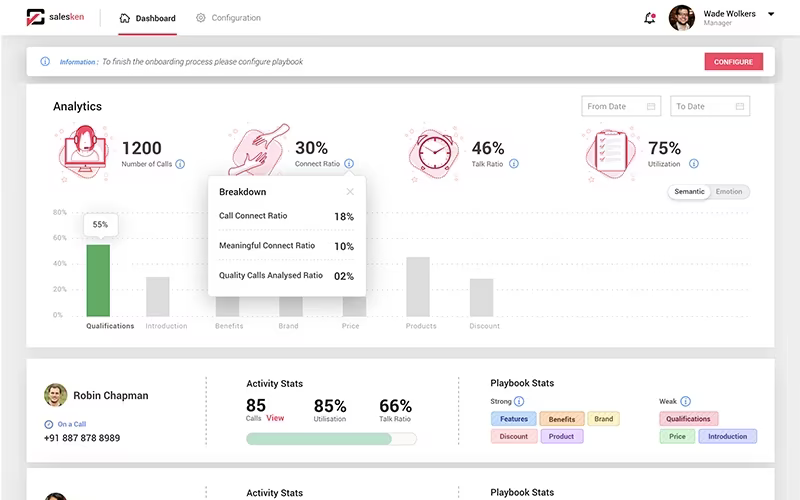The height and width of the screenshot is (500, 800).
Task: Click the strong Discount tag
Action: tap(514, 437)
